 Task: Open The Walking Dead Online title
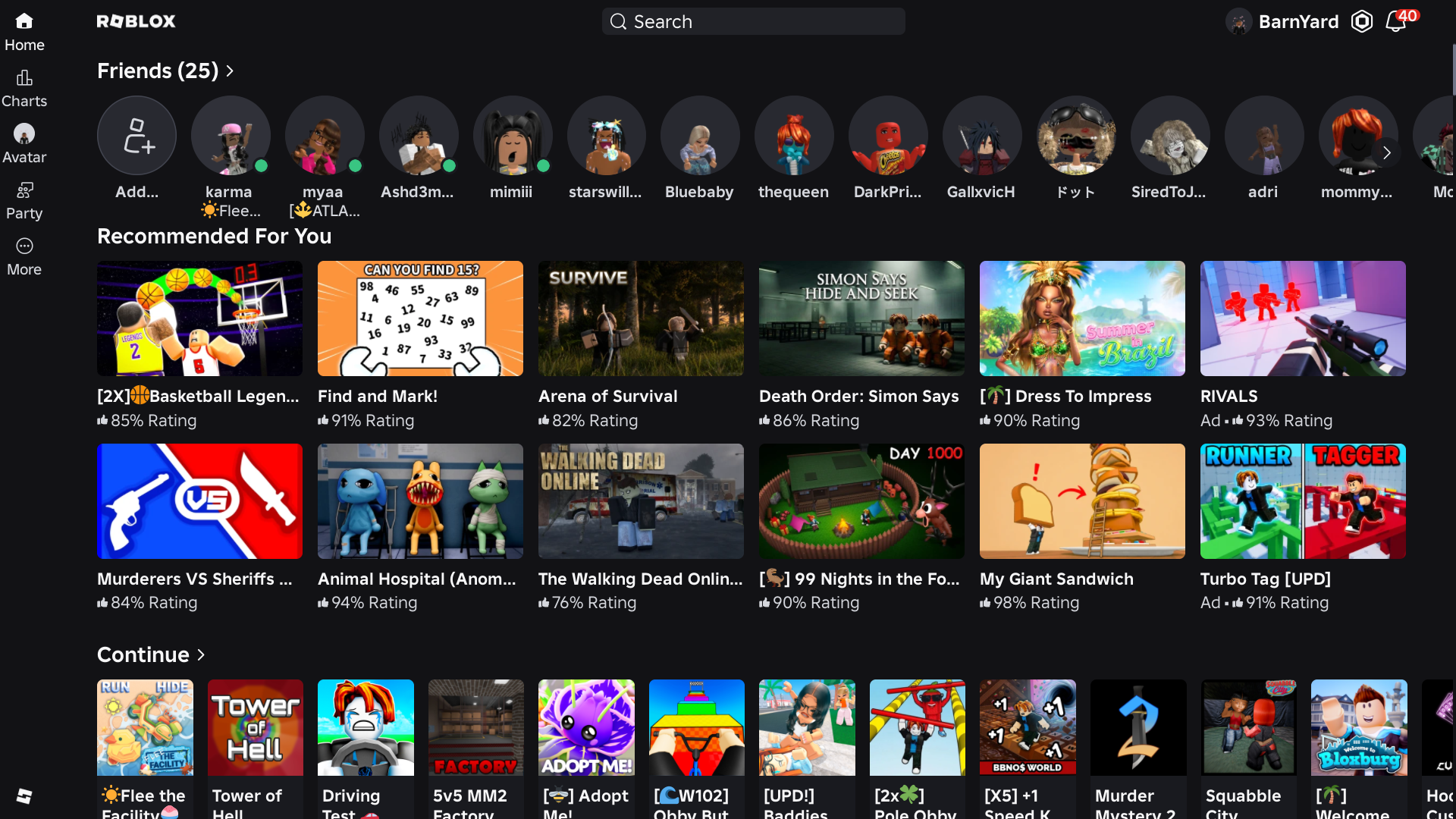641,579
